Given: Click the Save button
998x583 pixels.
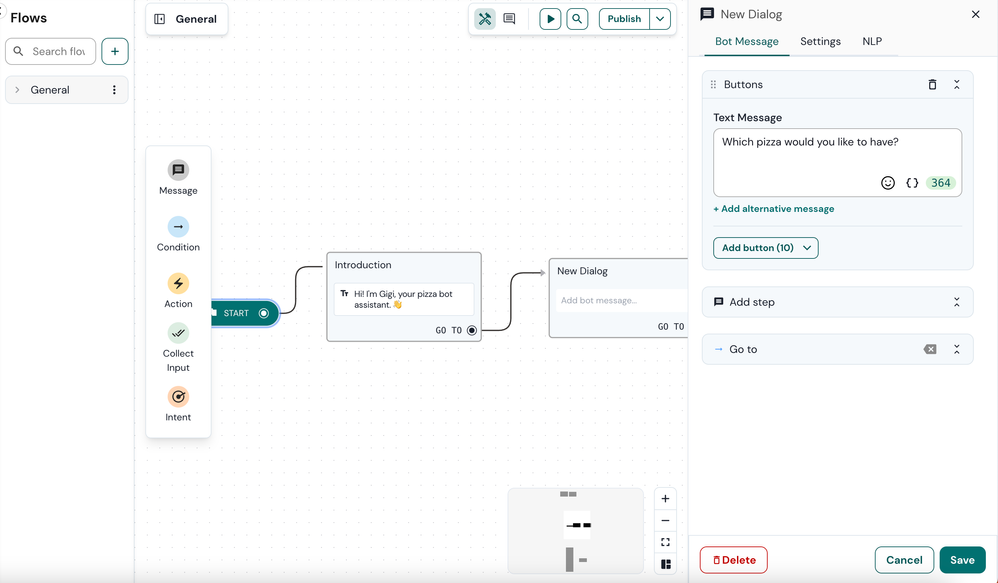Looking at the screenshot, I should click(x=962, y=560).
